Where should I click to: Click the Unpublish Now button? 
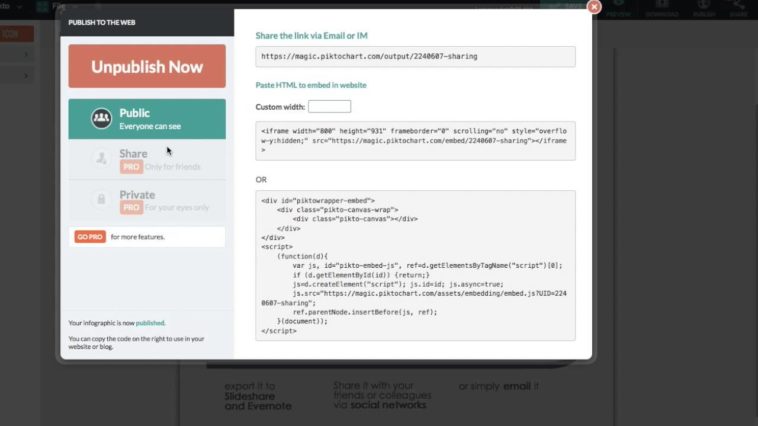(x=147, y=67)
